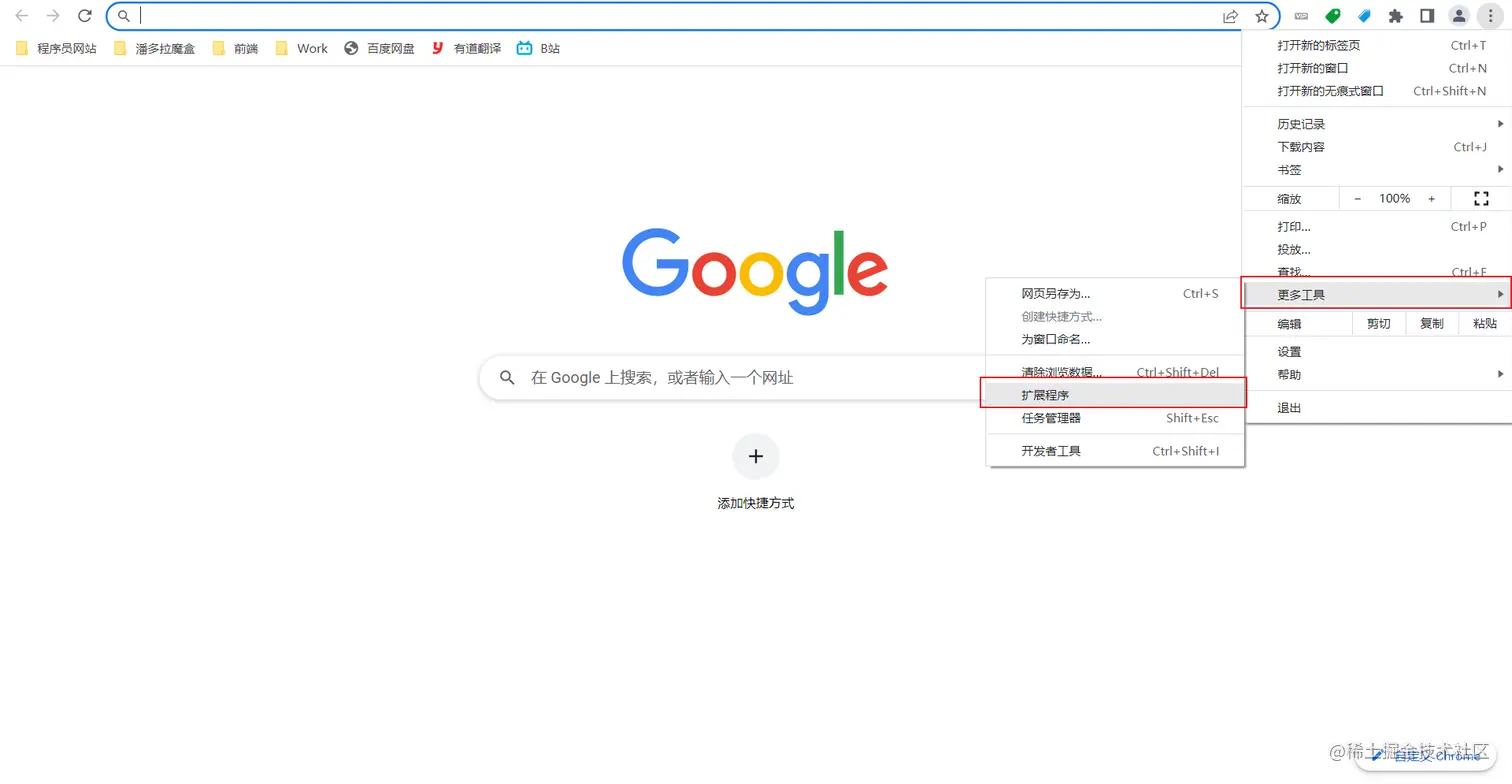Click the 100% zoom value
The height and width of the screenshot is (784, 1512).
(x=1394, y=199)
